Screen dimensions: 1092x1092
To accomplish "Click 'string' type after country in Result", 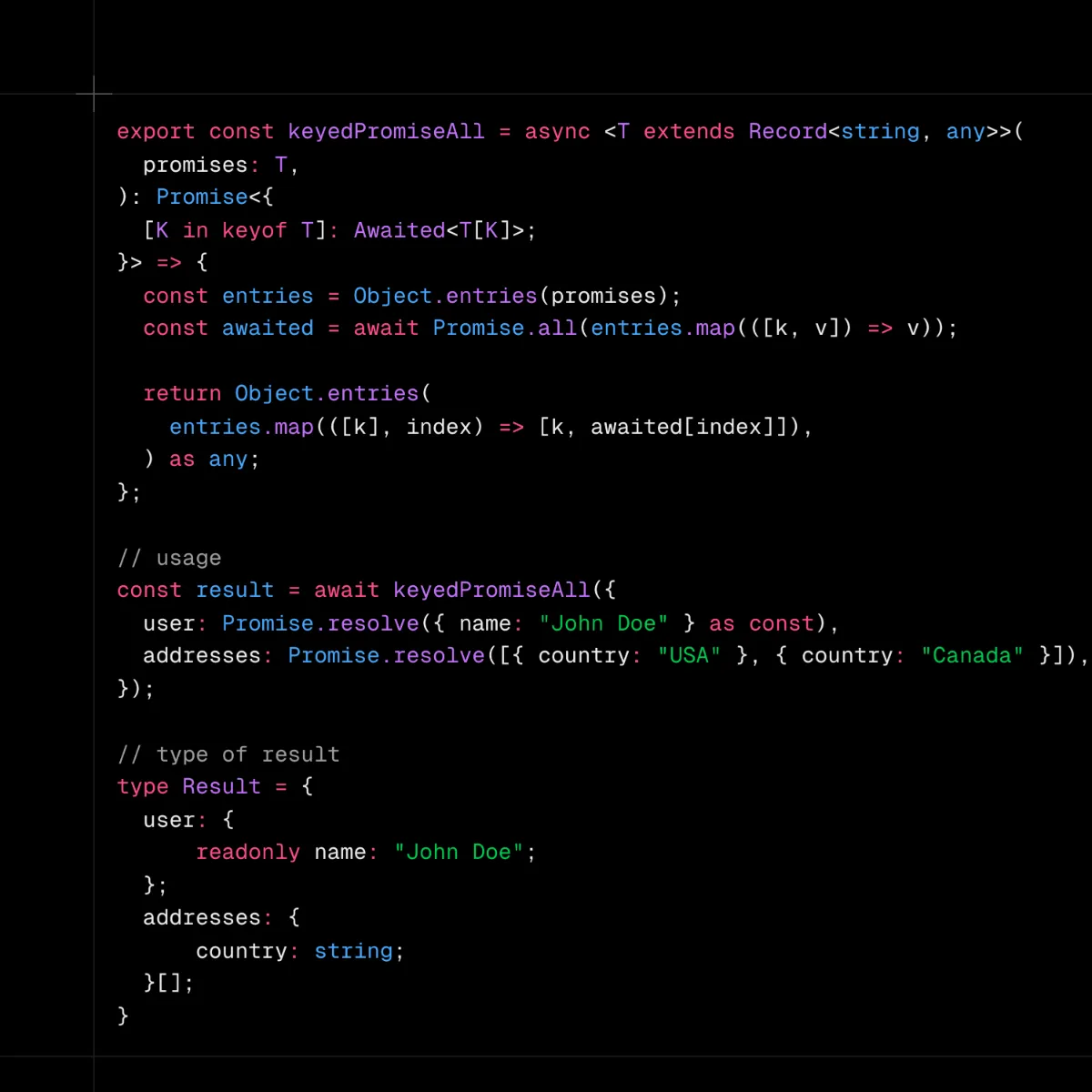I will [353, 951].
